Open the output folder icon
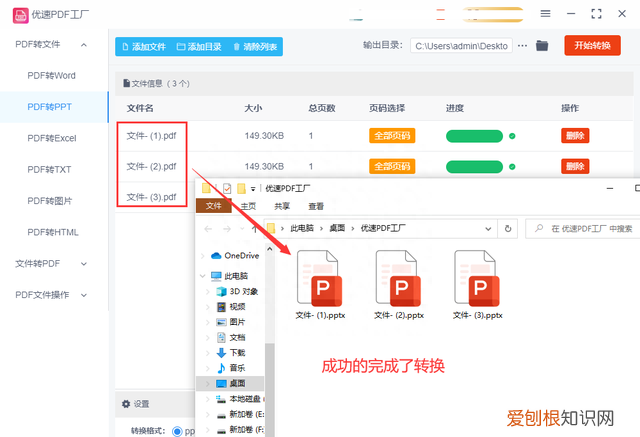This screenshot has height=437, width=640. tap(542, 45)
